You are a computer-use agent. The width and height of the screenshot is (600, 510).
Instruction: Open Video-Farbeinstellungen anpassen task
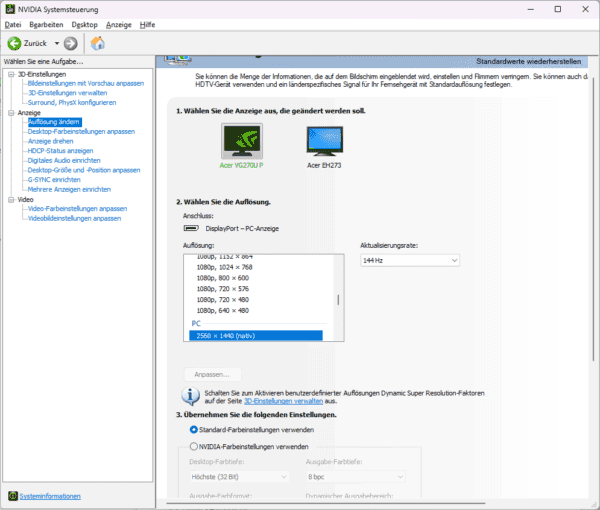pos(77,209)
